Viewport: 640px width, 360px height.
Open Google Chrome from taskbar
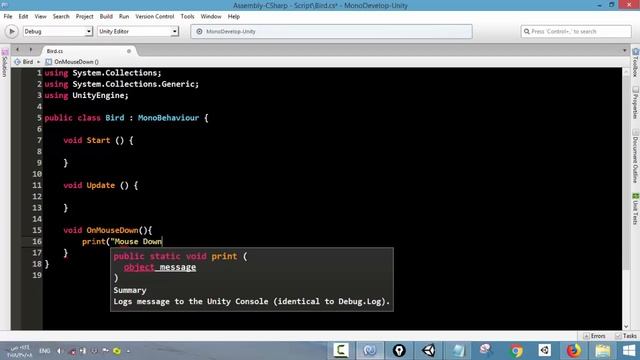click(516, 350)
